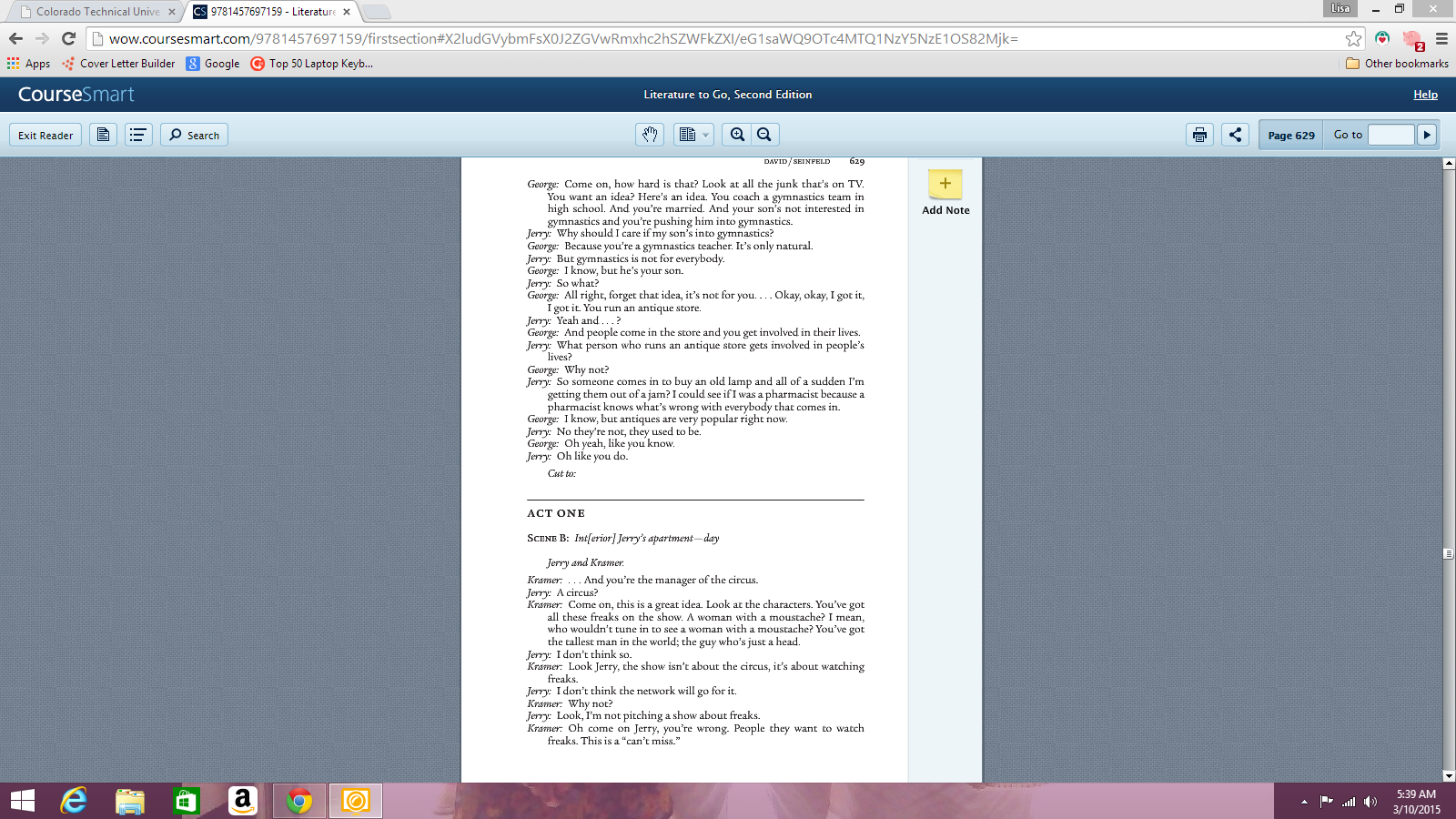
Task: Open the Top 50 Laptop Keyb... bookmark
Action: [312, 64]
